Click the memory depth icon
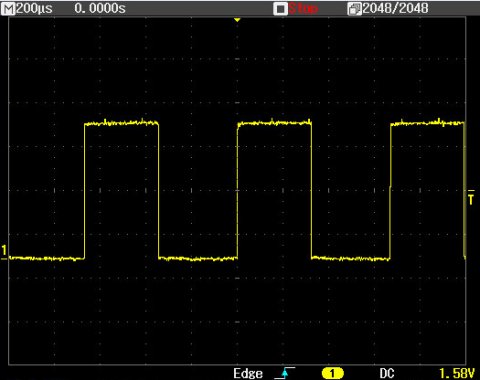Viewport: 480px width, 380px height. point(354,9)
